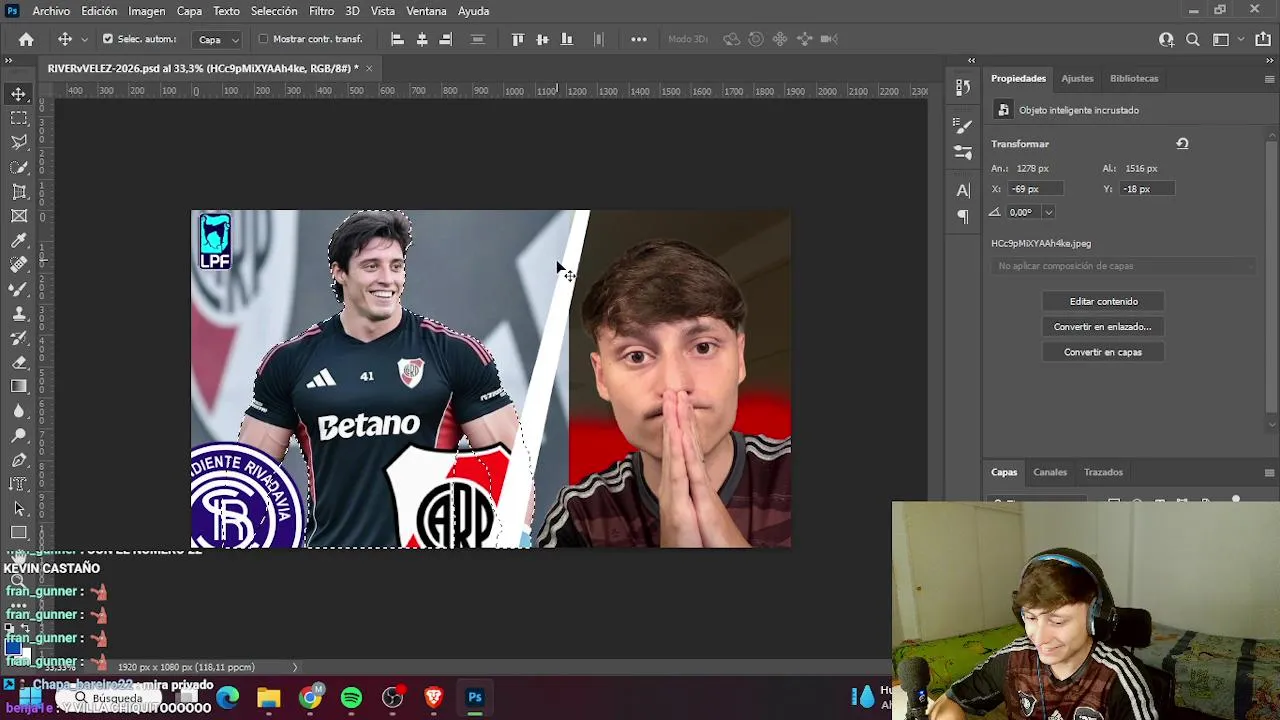Open the Ventana menu
Screen dimensions: 1280x720
[x=426, y=11]
